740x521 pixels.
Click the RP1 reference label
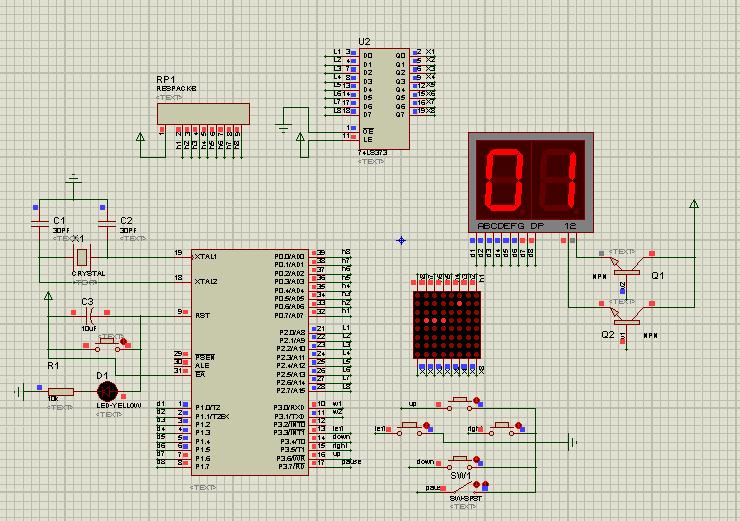tap(165, 79)
